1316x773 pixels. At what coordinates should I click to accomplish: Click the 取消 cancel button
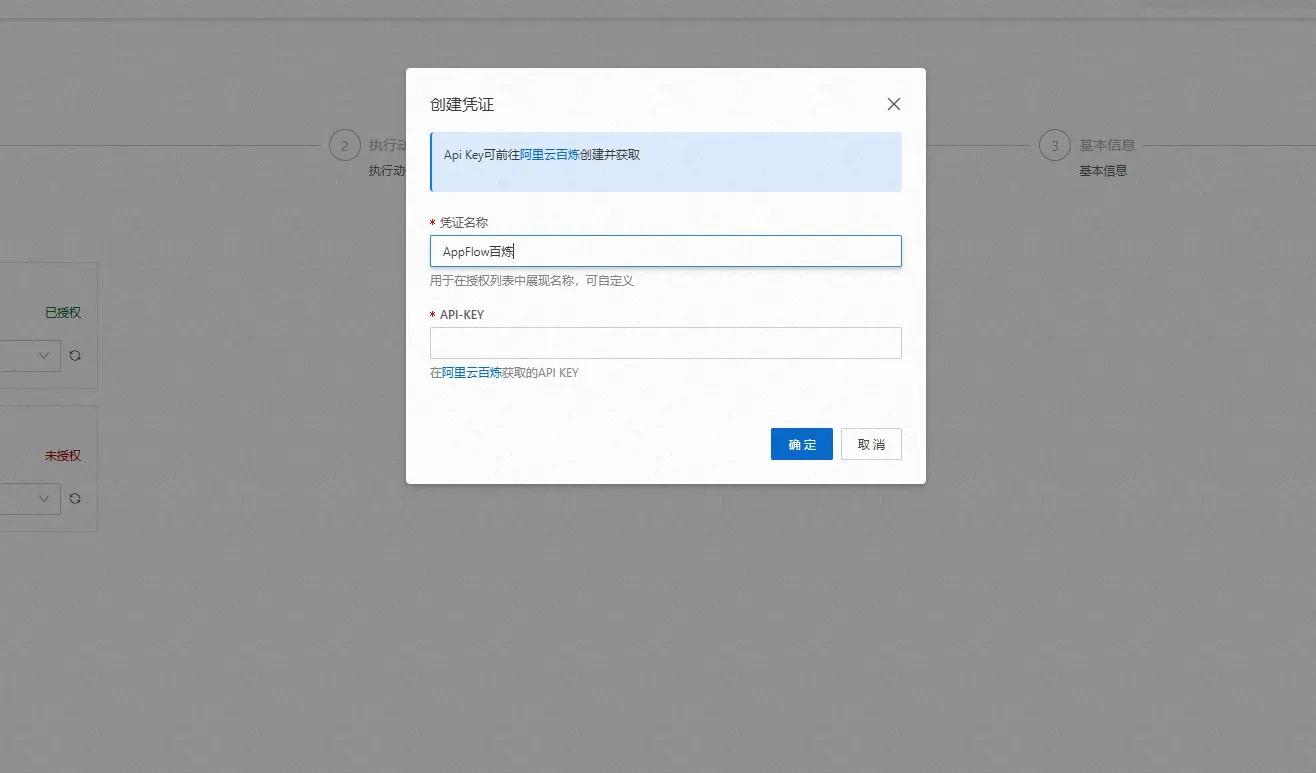click(871, 444)
